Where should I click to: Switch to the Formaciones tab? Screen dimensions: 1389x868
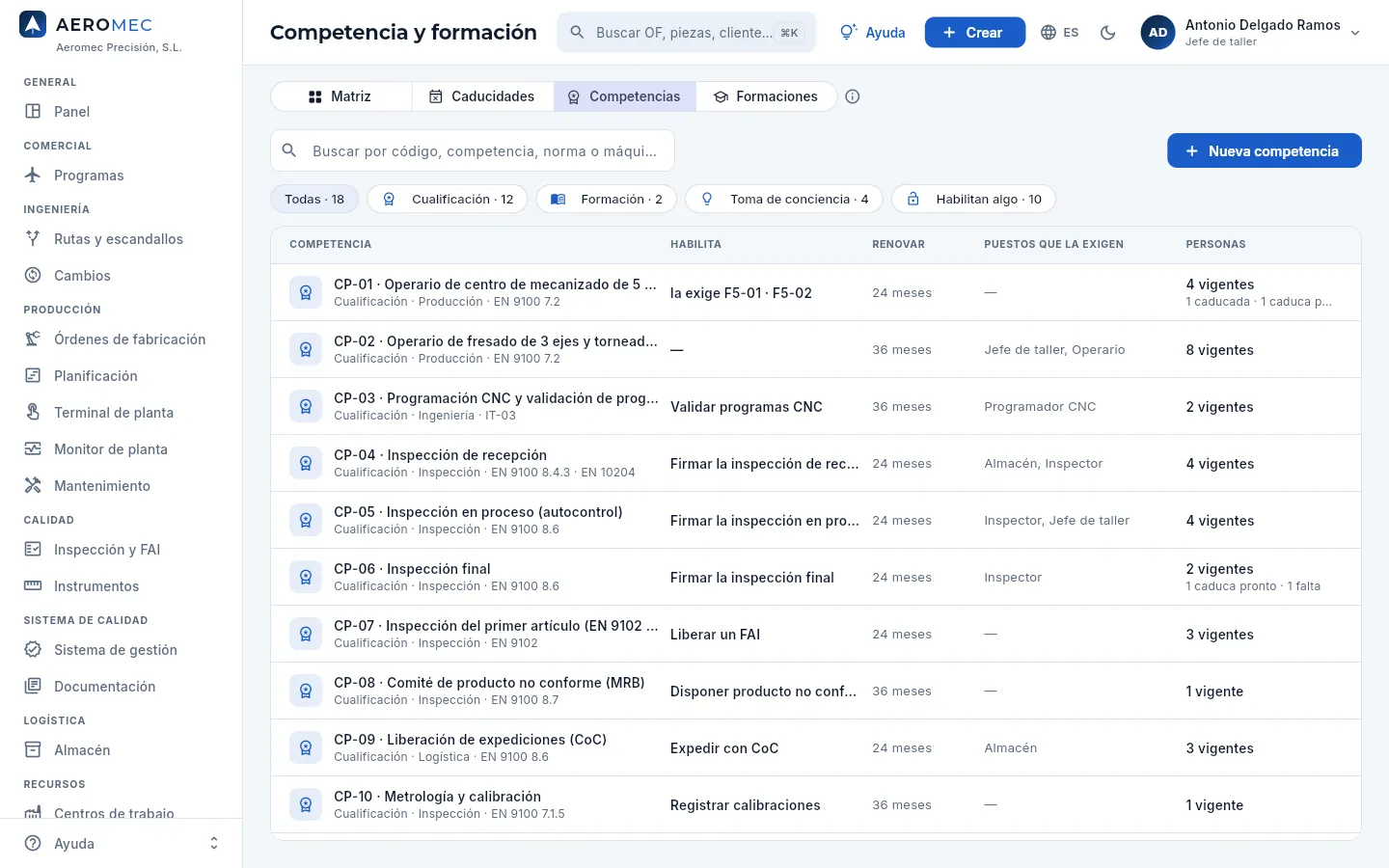tap(766, 96)
